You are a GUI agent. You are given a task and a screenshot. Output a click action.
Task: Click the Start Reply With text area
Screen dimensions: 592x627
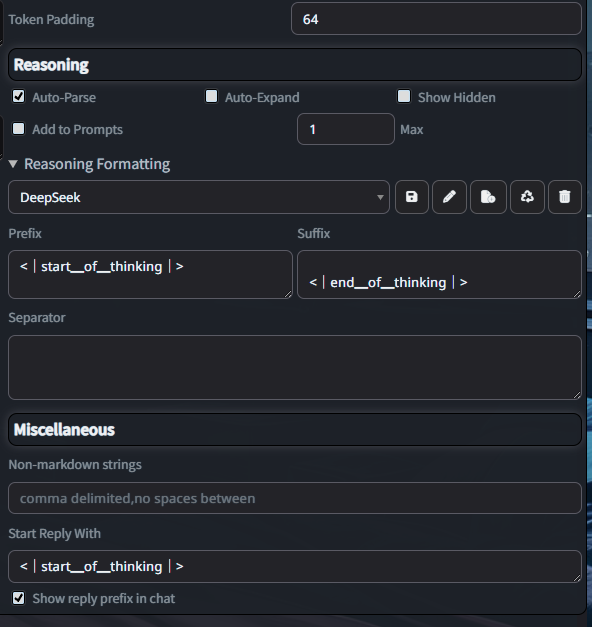pos(295,566)
